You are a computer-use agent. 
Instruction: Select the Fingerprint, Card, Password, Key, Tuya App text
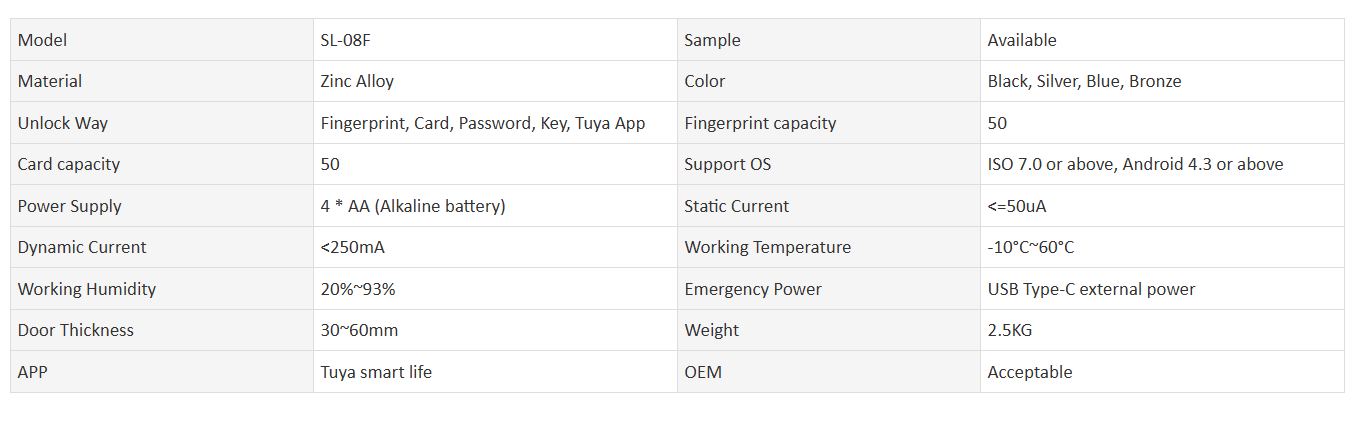coord(483,123)
